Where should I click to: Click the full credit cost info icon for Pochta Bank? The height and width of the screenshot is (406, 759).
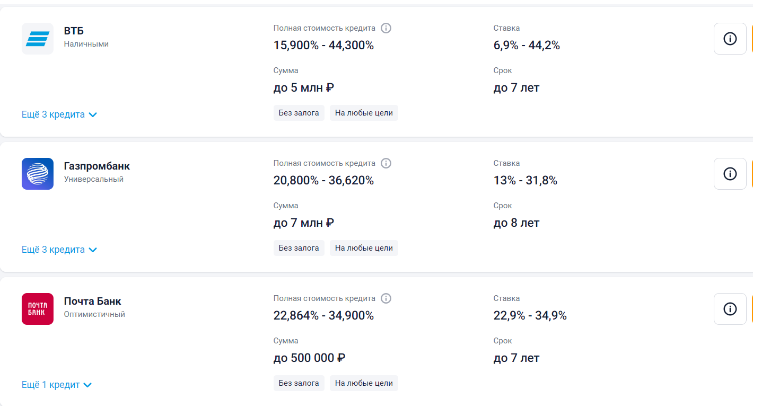[386, 298]
